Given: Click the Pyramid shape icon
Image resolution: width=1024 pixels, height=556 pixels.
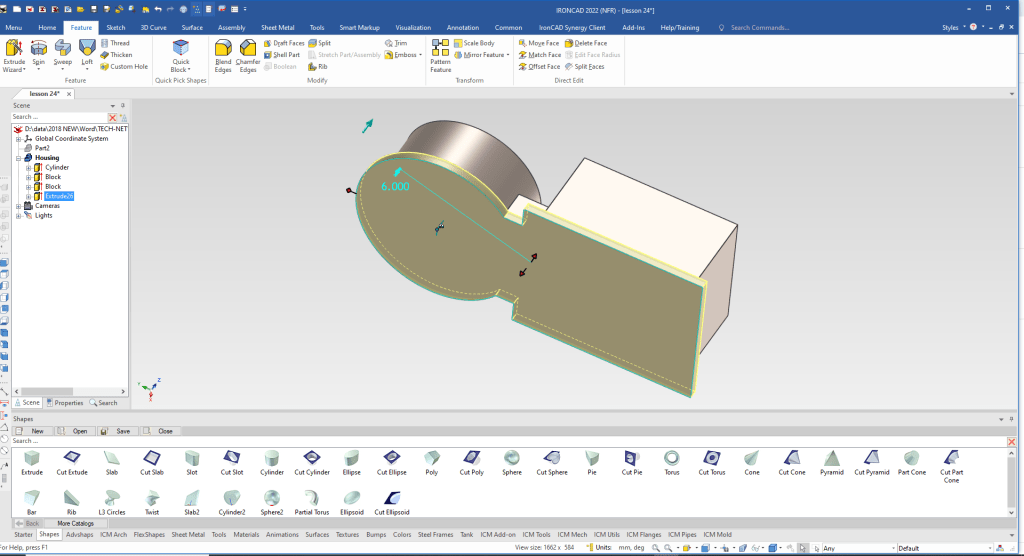Looking at the screenshot, I should tap(830, 460).
